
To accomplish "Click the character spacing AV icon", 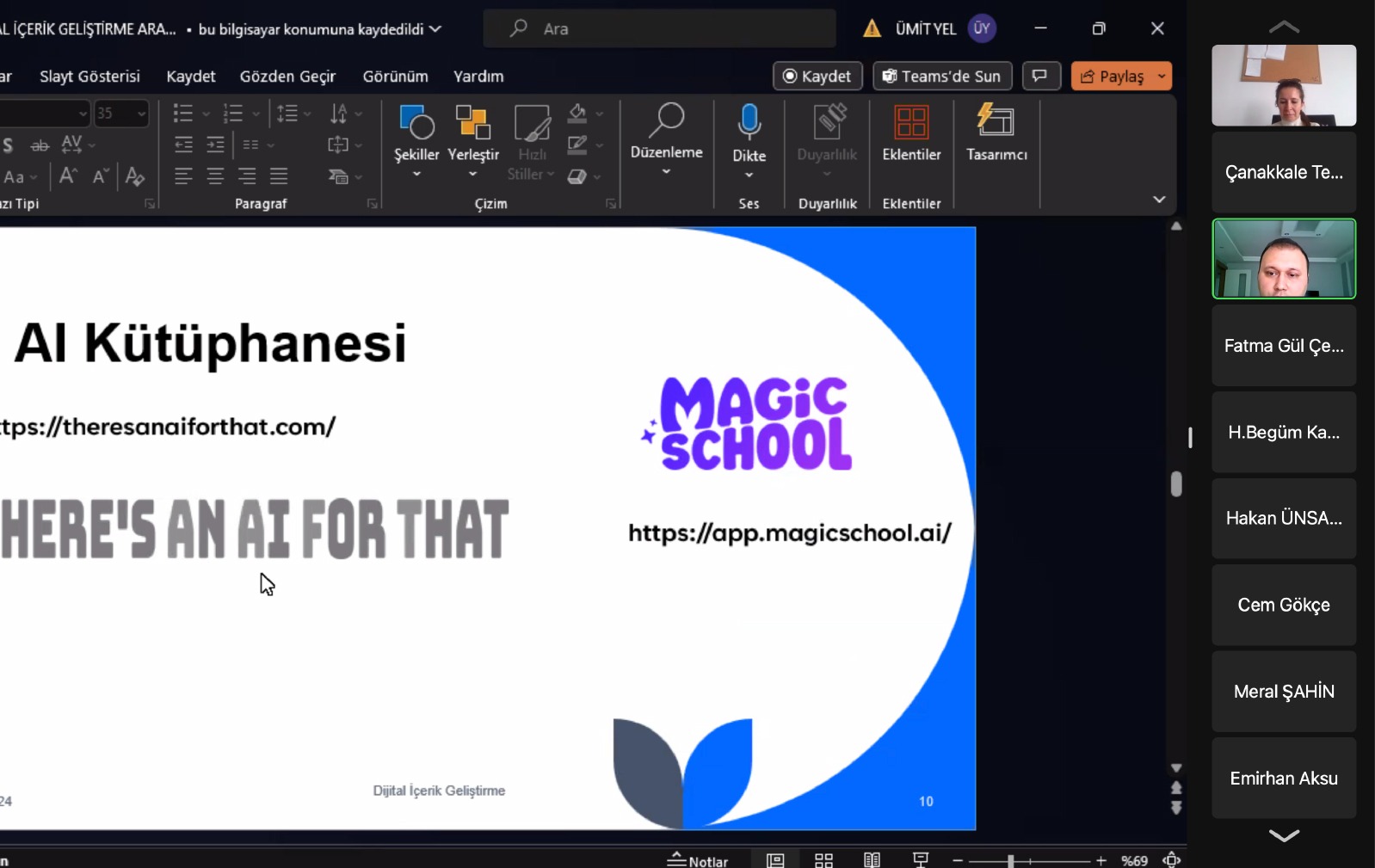I will [x=72, y=144].
